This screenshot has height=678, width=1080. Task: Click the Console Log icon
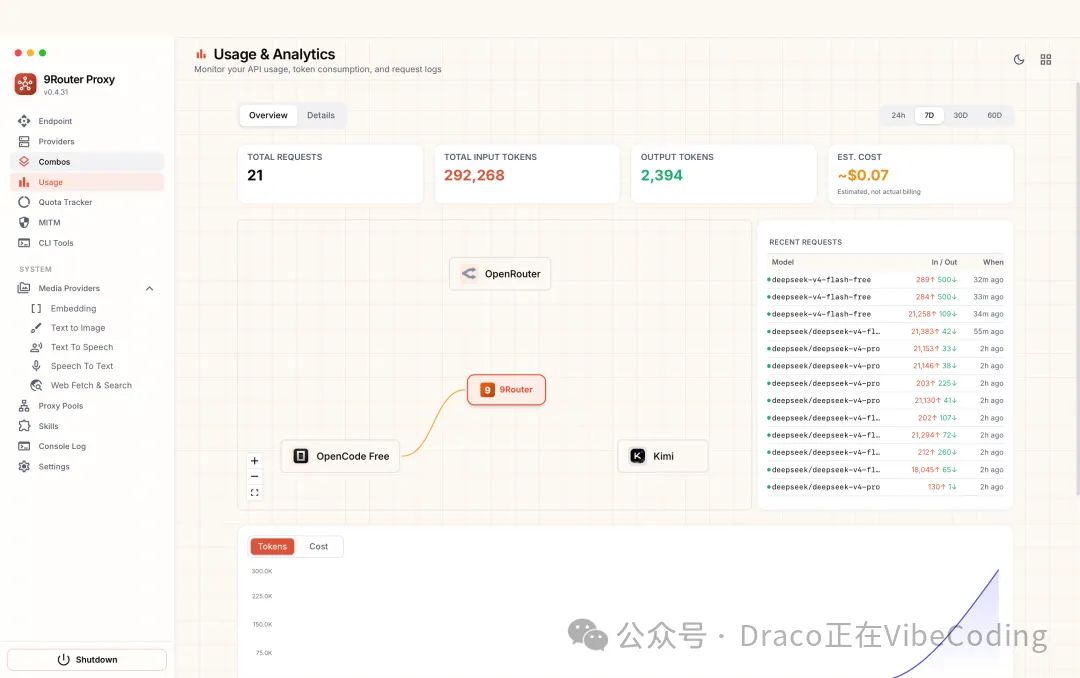click(24, 446)
